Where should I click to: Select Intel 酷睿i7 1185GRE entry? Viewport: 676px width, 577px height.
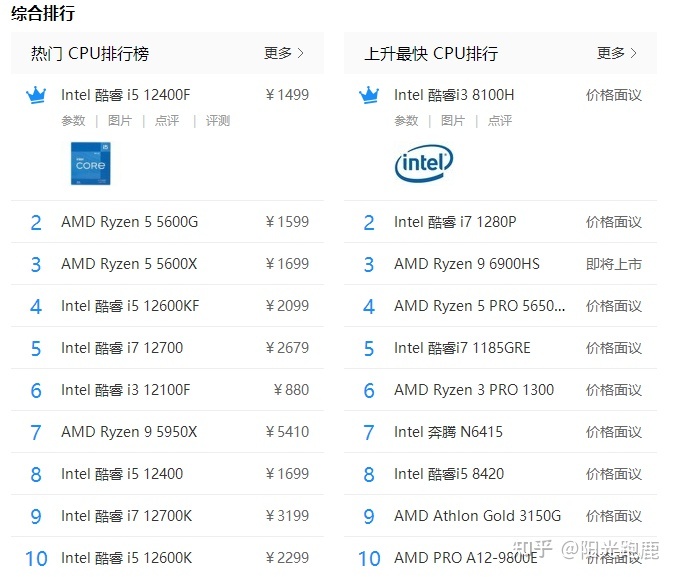[x=462, y=348]
